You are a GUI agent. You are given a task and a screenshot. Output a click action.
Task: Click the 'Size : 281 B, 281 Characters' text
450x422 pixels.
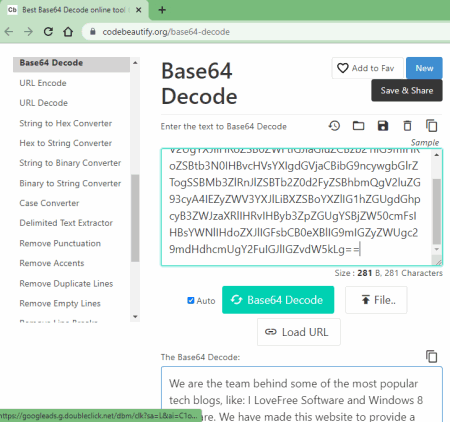click(389, 273)
